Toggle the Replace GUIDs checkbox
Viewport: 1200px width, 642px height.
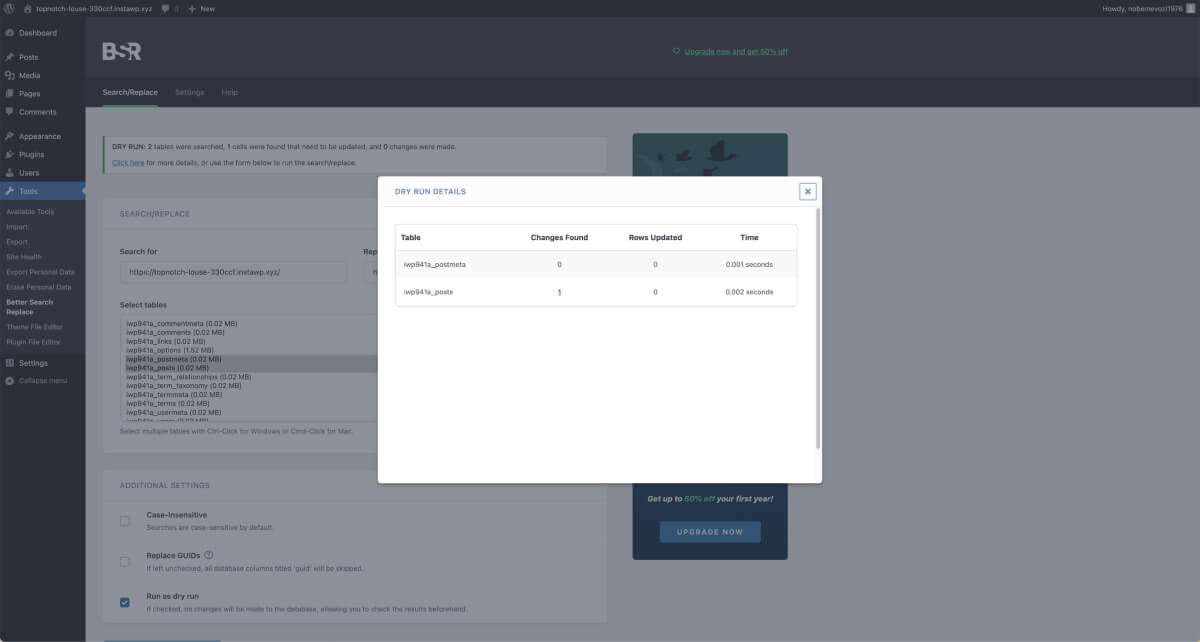click(125, 561)
